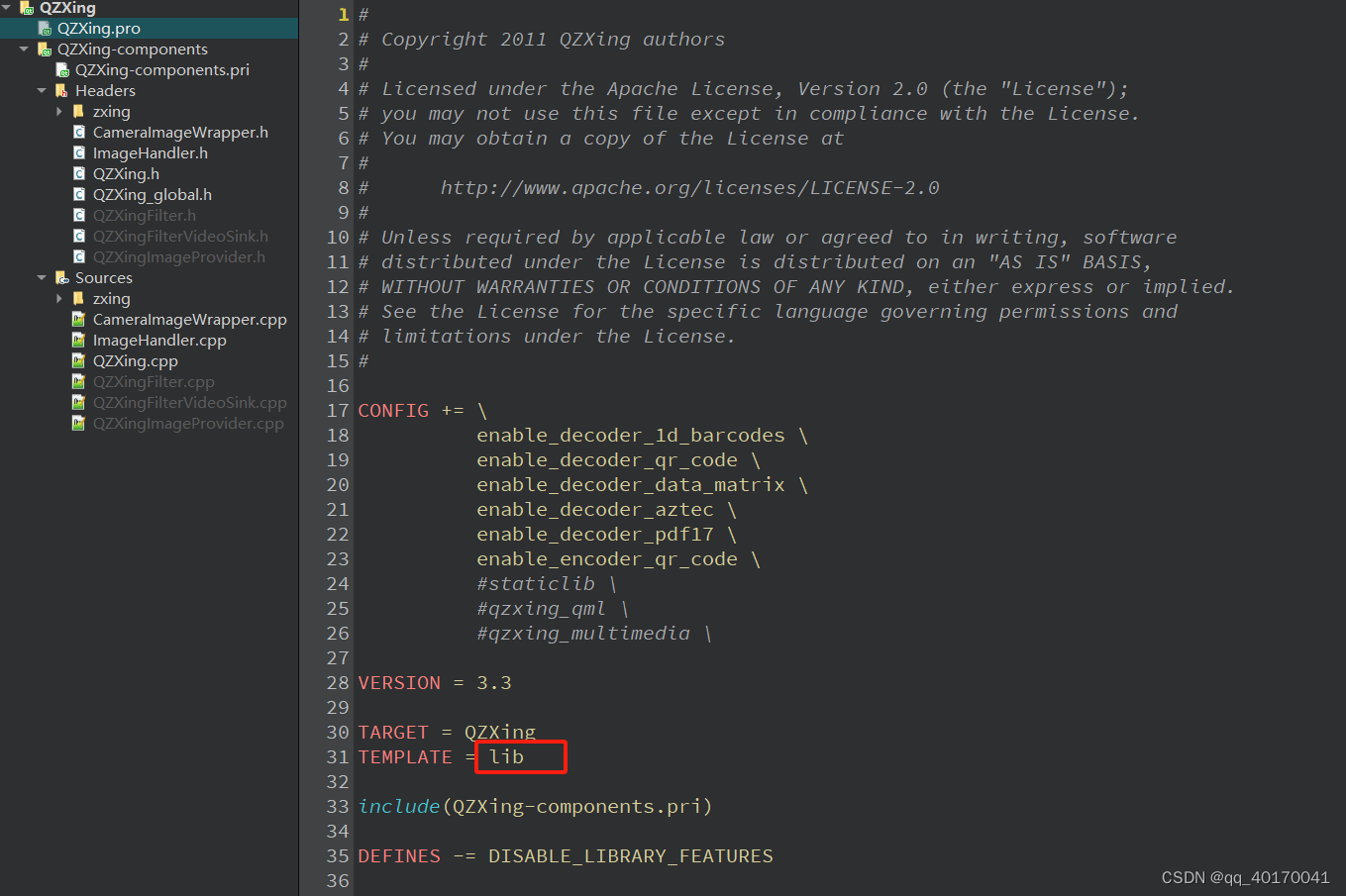1346x896 pixels.
Task: Click the lib value on the TEMPLATE line
Action: [x=506, y=756]
